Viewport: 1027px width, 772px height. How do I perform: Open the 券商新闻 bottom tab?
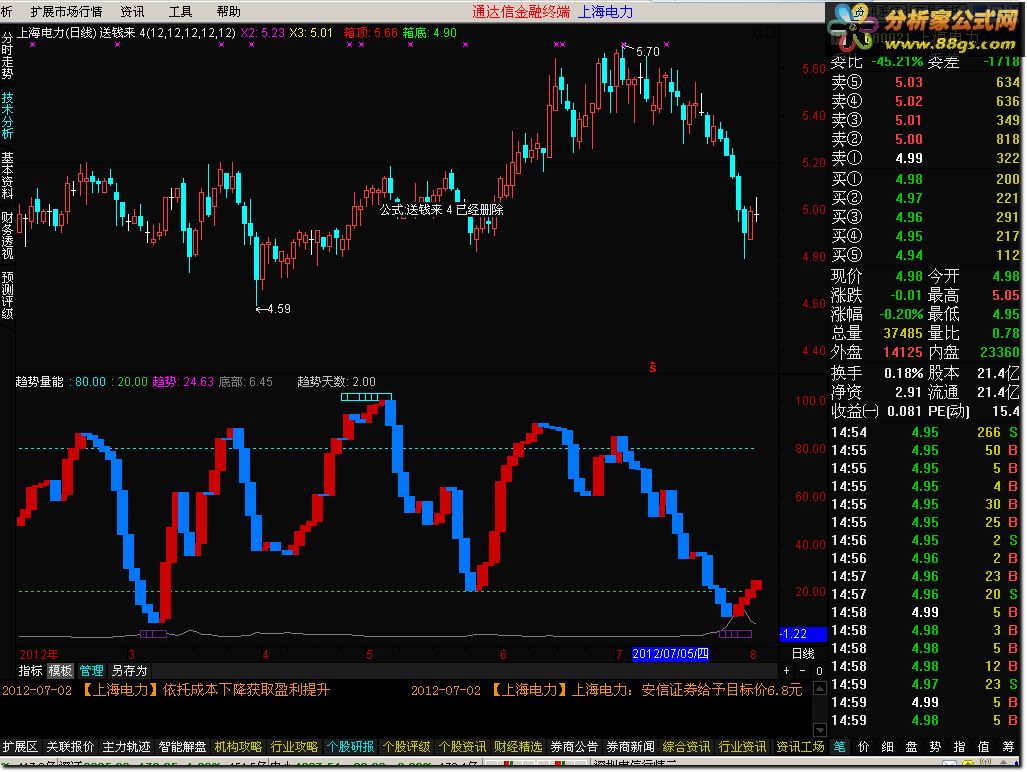(x=630, y=746)
